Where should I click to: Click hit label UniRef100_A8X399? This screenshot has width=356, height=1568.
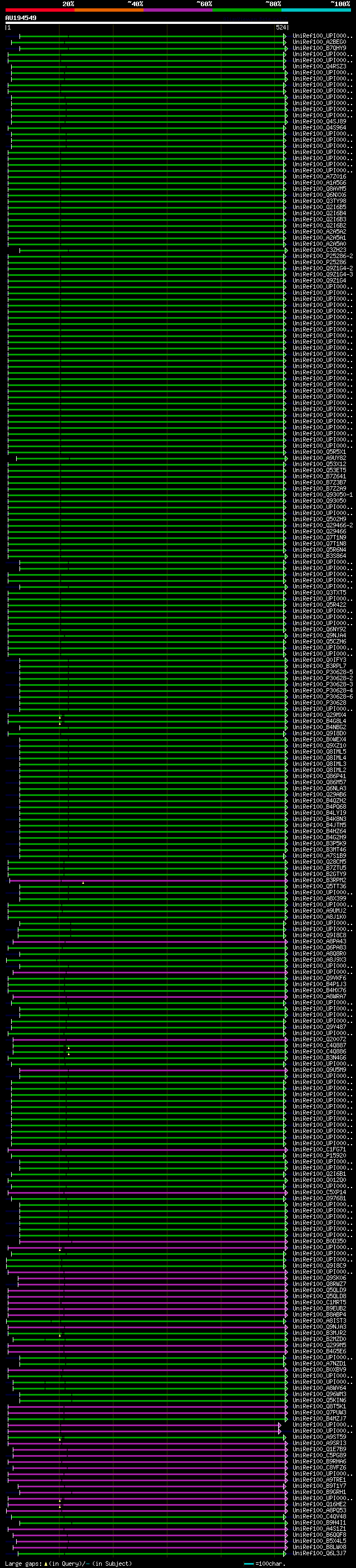(x=319, y=899)
